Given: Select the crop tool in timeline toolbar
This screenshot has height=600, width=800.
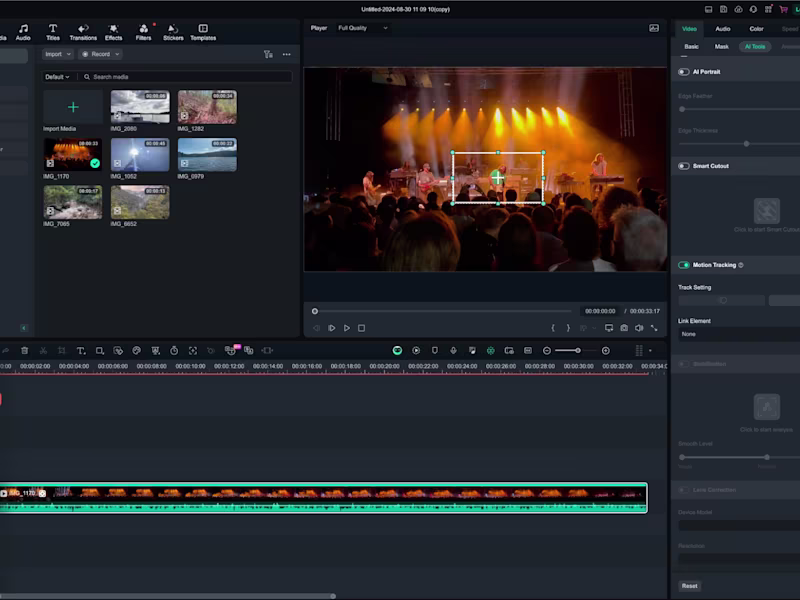Looking at the screenshot, I should [63, 351].
